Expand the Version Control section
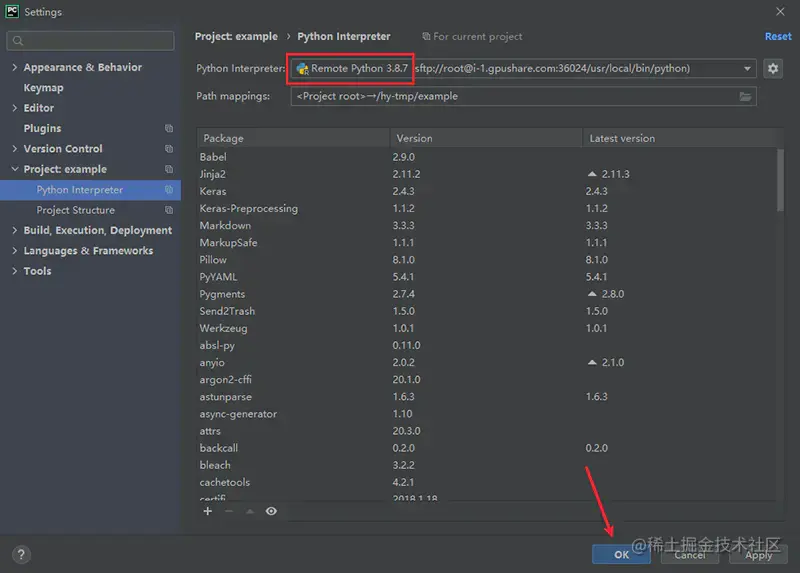Image resolution: width=800 pixels, height=573 pixels. (14, 148)
